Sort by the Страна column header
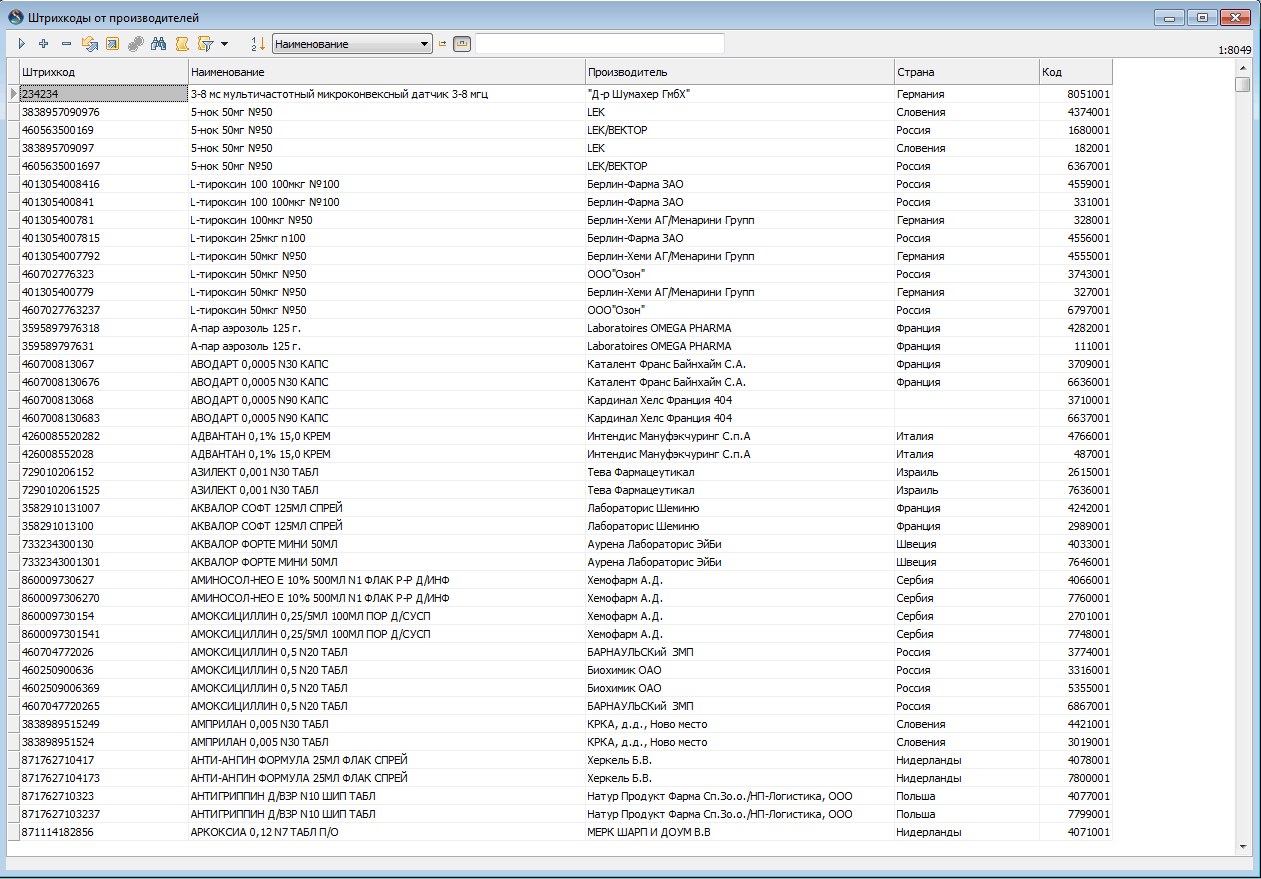 [966, 72]
